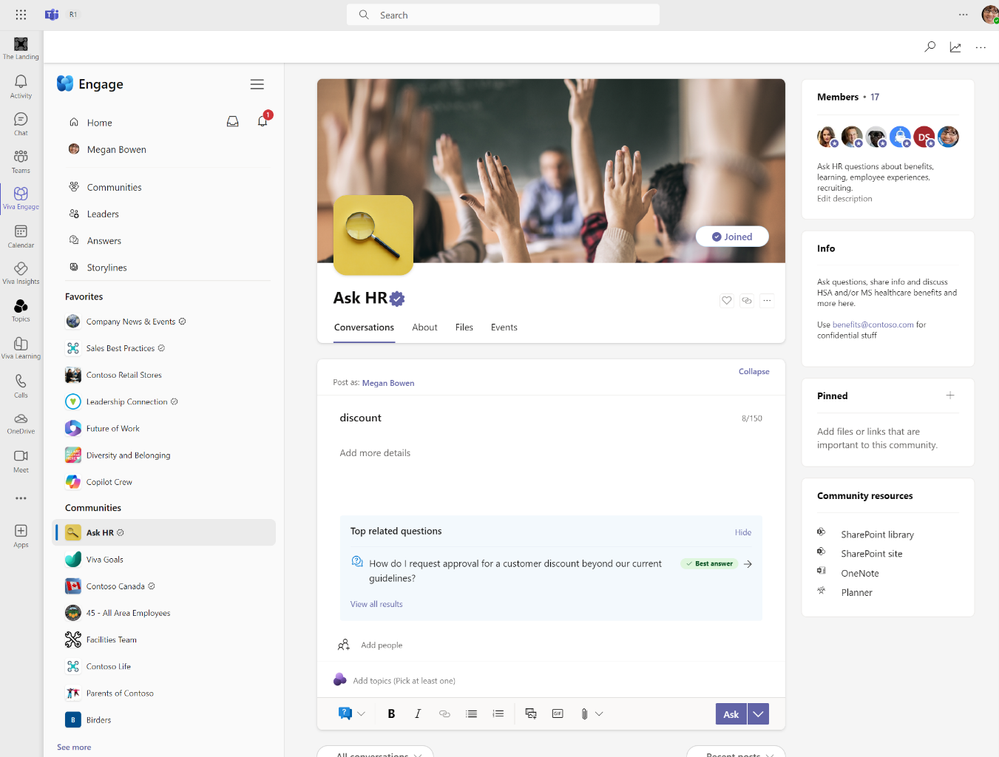Click View all results link
Screen dimensions: 999x757
click(376, 603)
